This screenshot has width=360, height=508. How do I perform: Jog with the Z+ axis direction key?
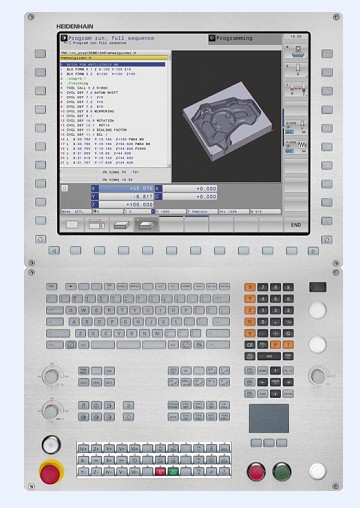coord(96,449)
